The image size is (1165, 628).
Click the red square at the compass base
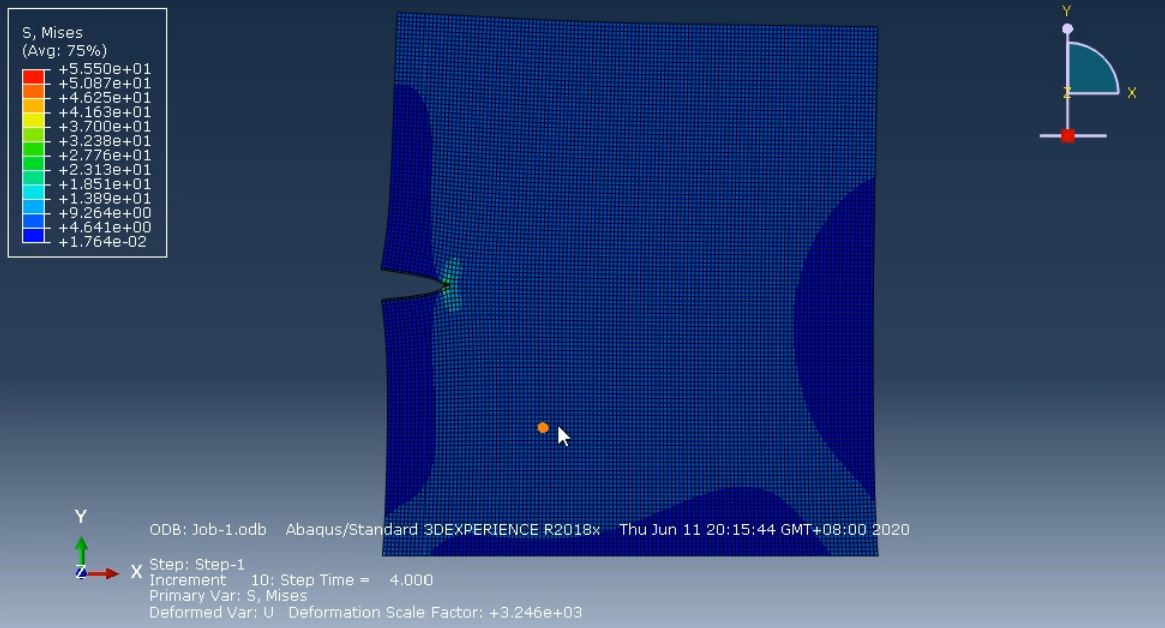[x=1068, y=136]
